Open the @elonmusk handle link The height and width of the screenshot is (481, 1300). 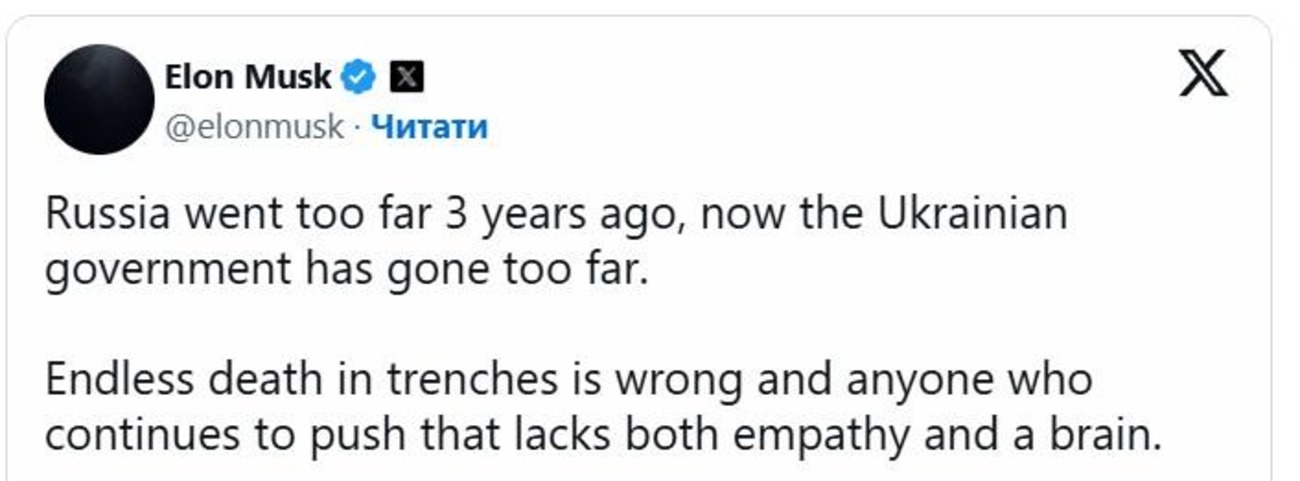(252, 127)
